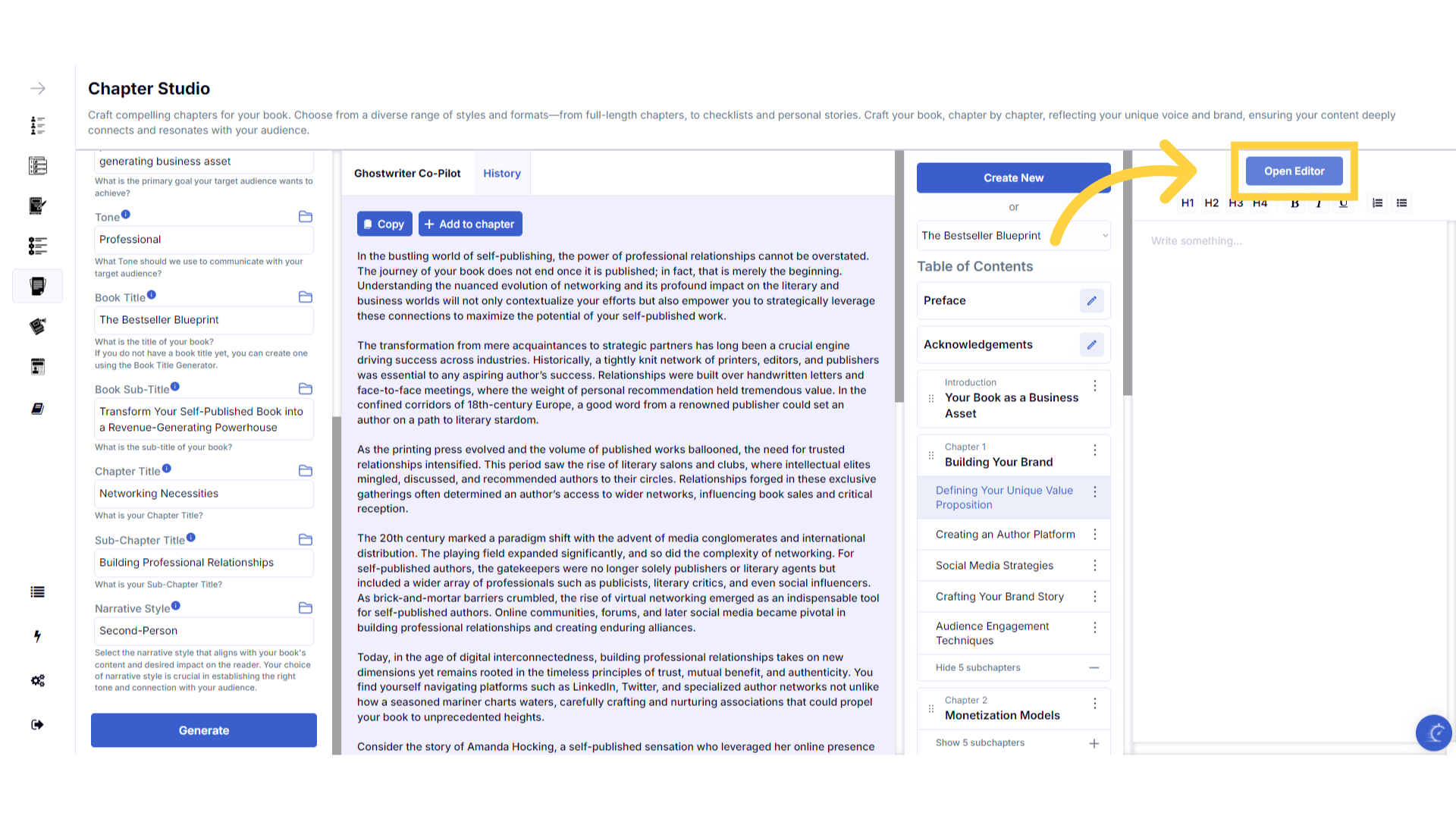Edit Acknowledgements with pencil icon
This screenshot has height=819, width=1456.
(x=1091, y=345)
